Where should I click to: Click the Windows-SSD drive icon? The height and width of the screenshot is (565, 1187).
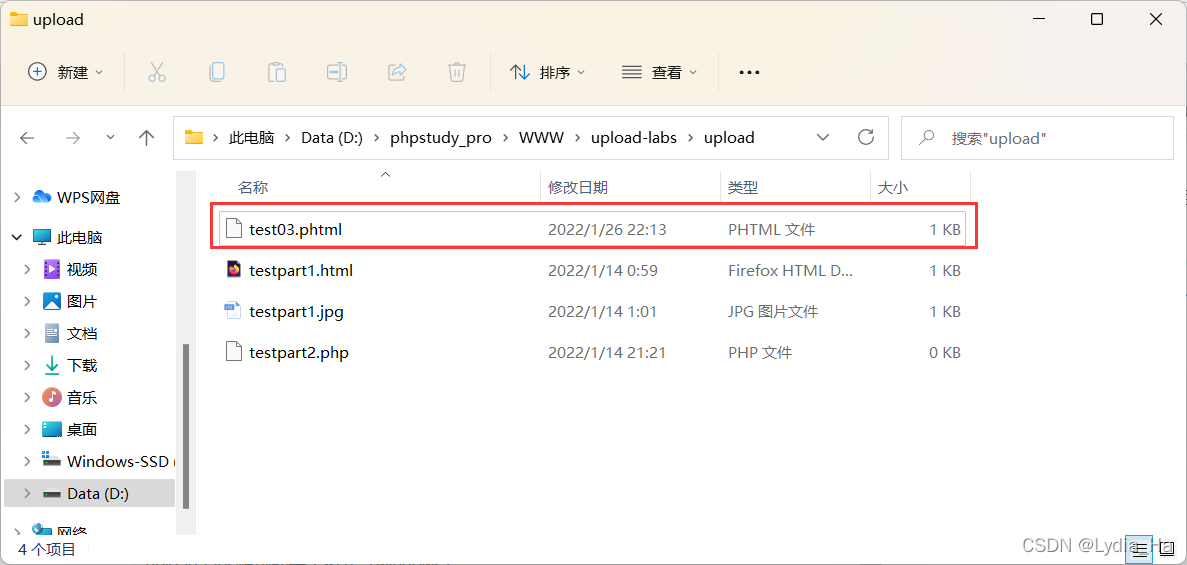pos(51,460)
